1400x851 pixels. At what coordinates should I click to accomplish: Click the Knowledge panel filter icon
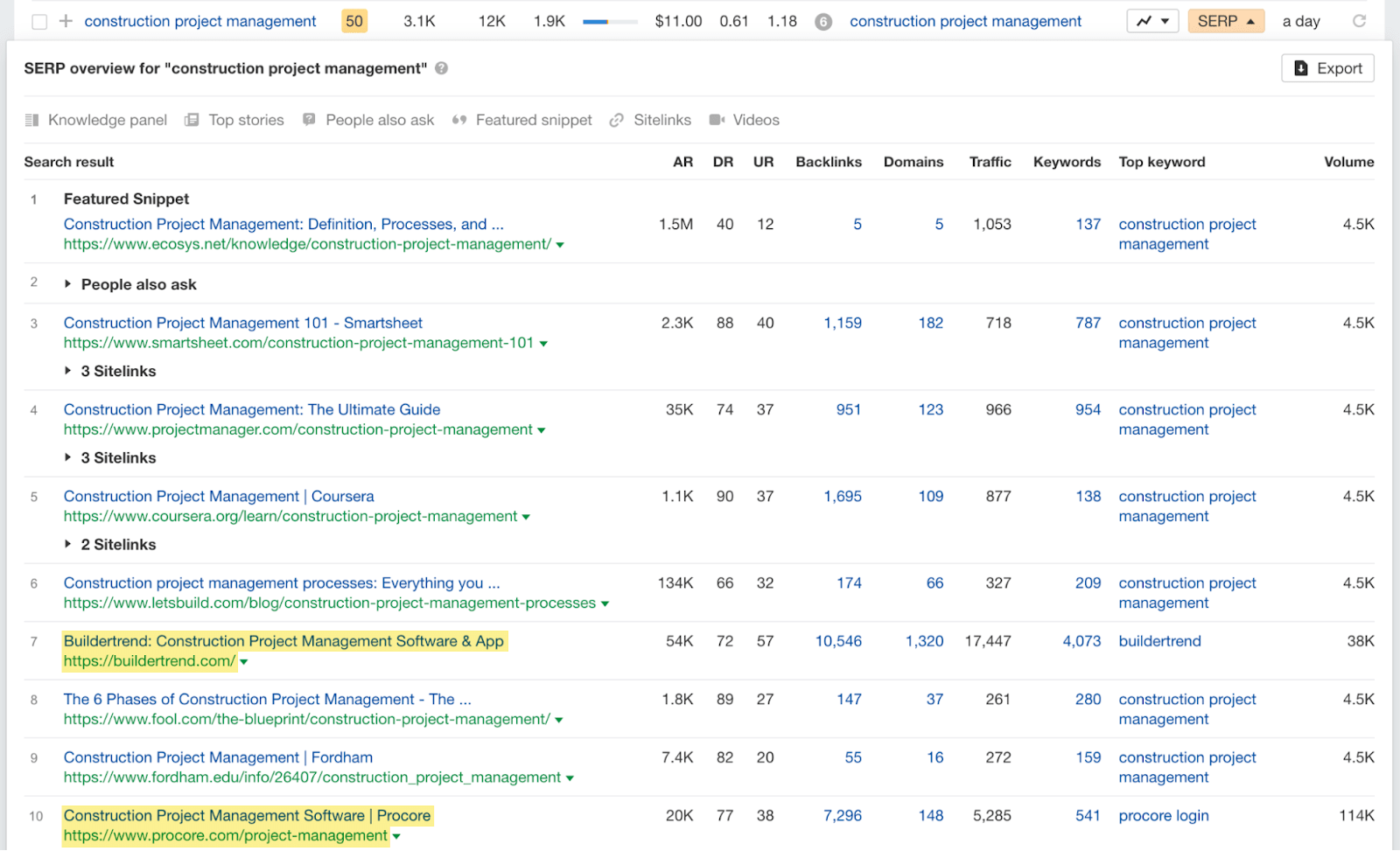tap(32, 120)
